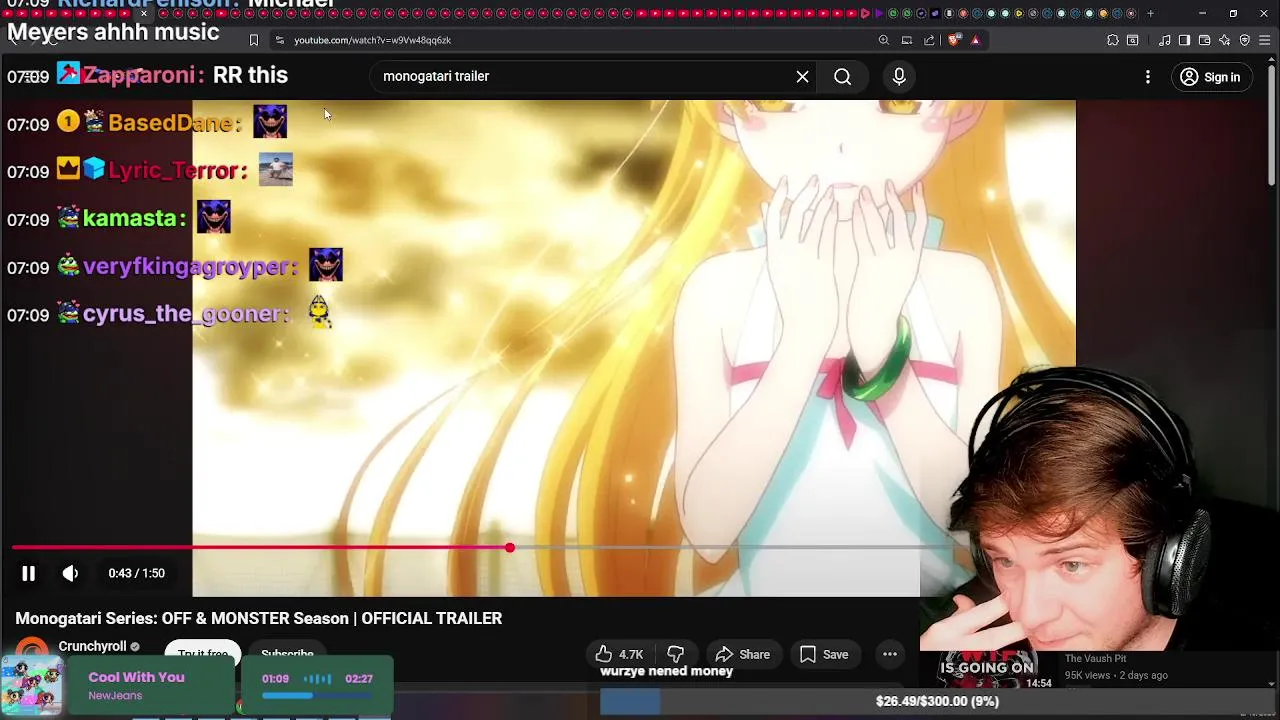Open a new tab with plus button
This screenshot has height=720, width=1280.
pyautogui.click(x=1150, y=13)
